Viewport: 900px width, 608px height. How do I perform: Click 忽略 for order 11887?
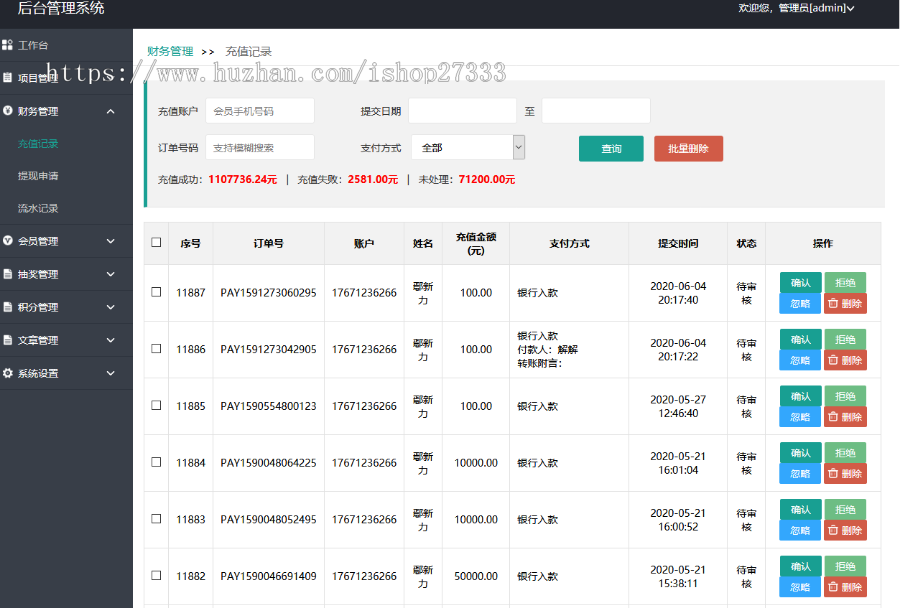800,303
